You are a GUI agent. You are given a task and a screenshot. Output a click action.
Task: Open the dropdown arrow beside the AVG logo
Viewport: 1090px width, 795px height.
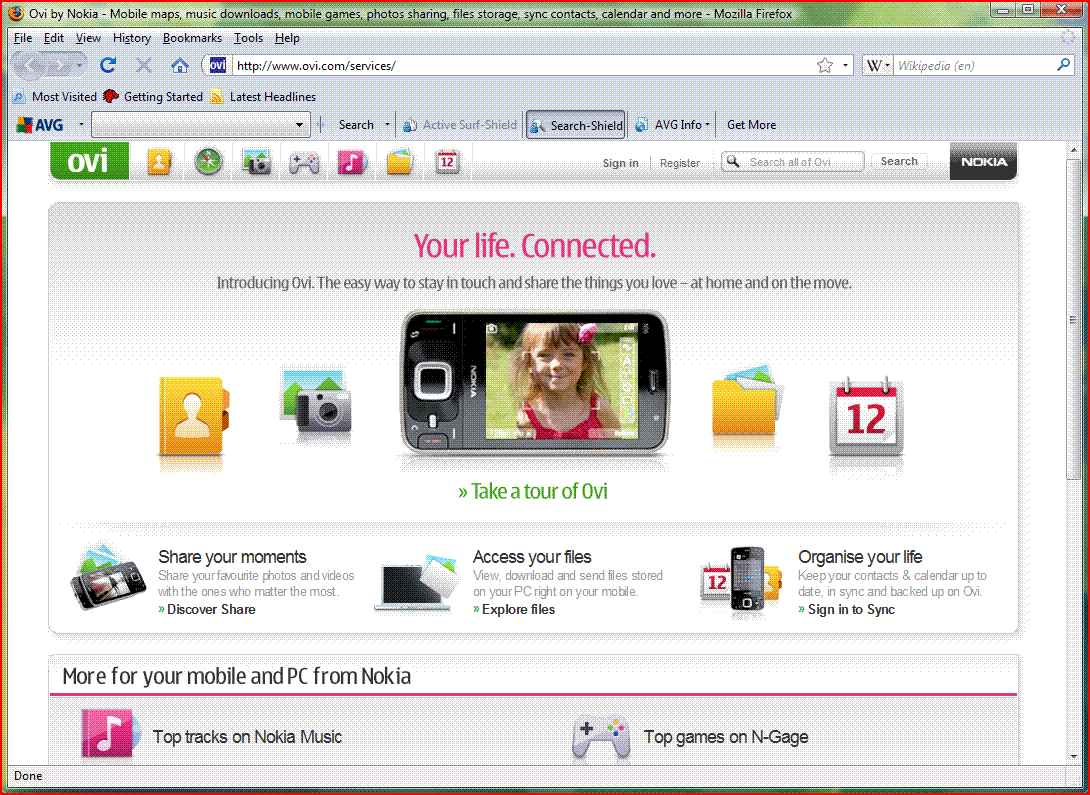81,125
